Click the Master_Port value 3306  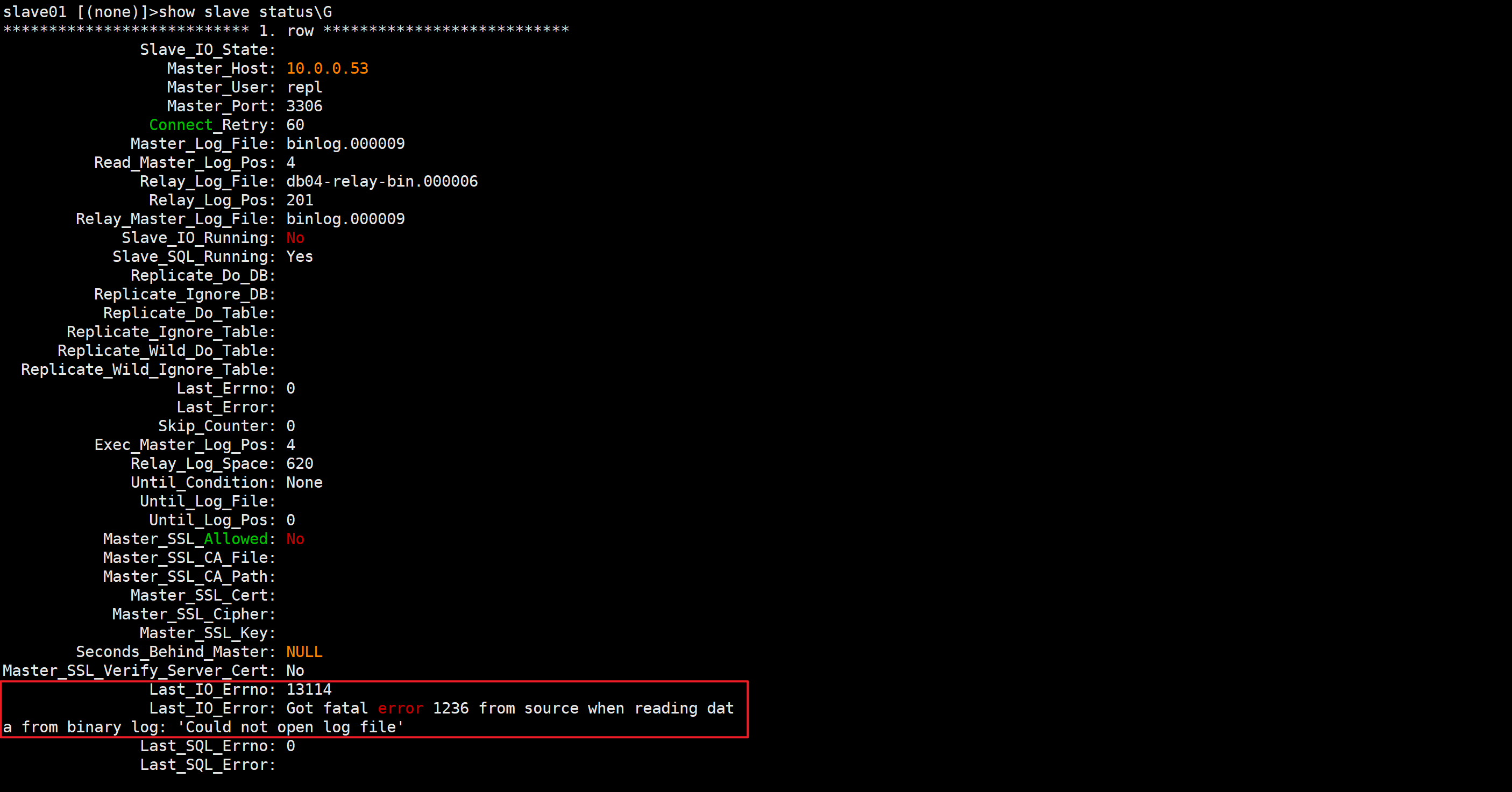click(304, 106)
